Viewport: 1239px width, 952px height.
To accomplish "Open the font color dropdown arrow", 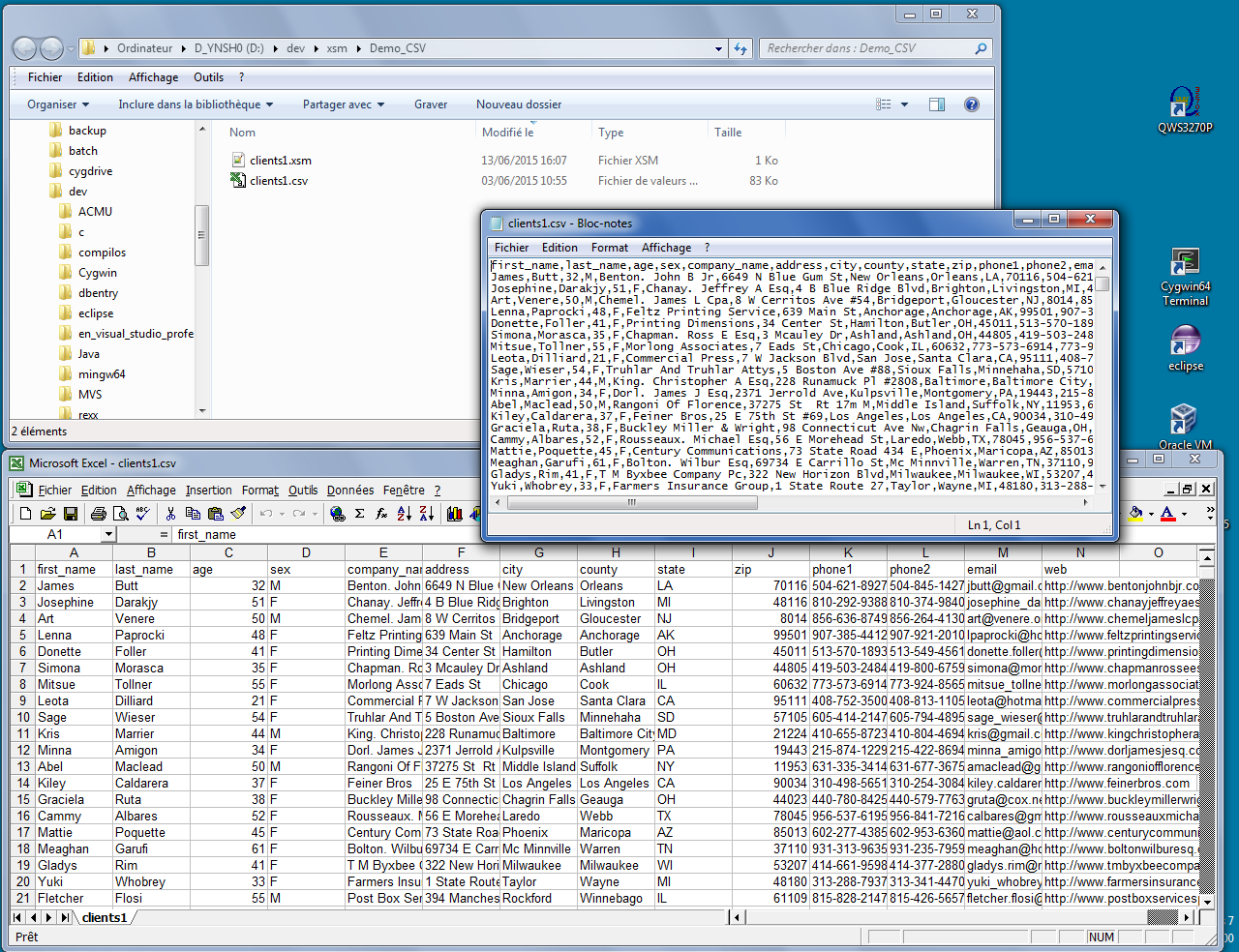I will pos(1185,514).
